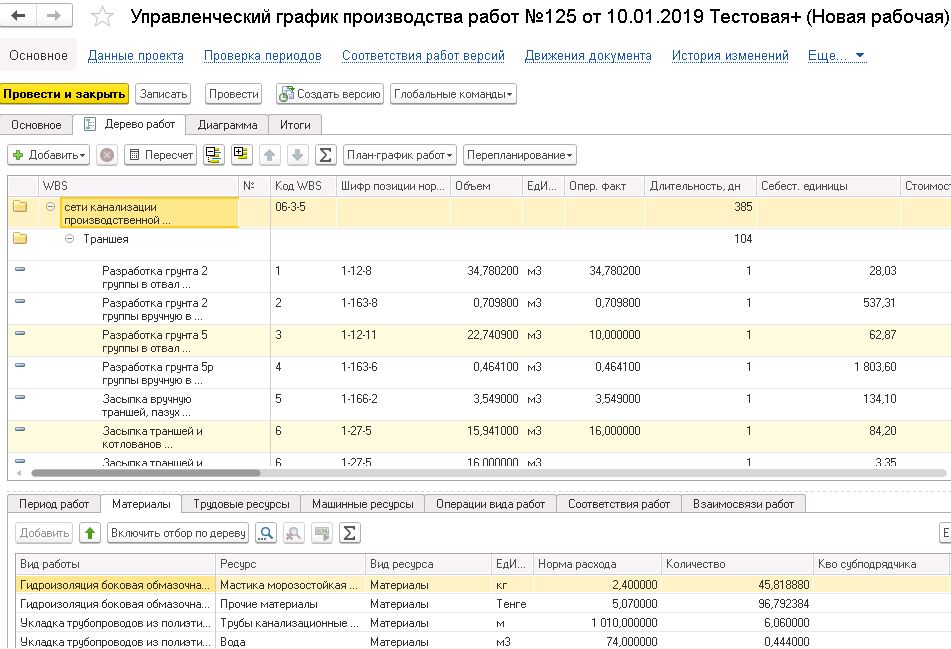Click the collapse all tree levels icon

tap(213, 155)
